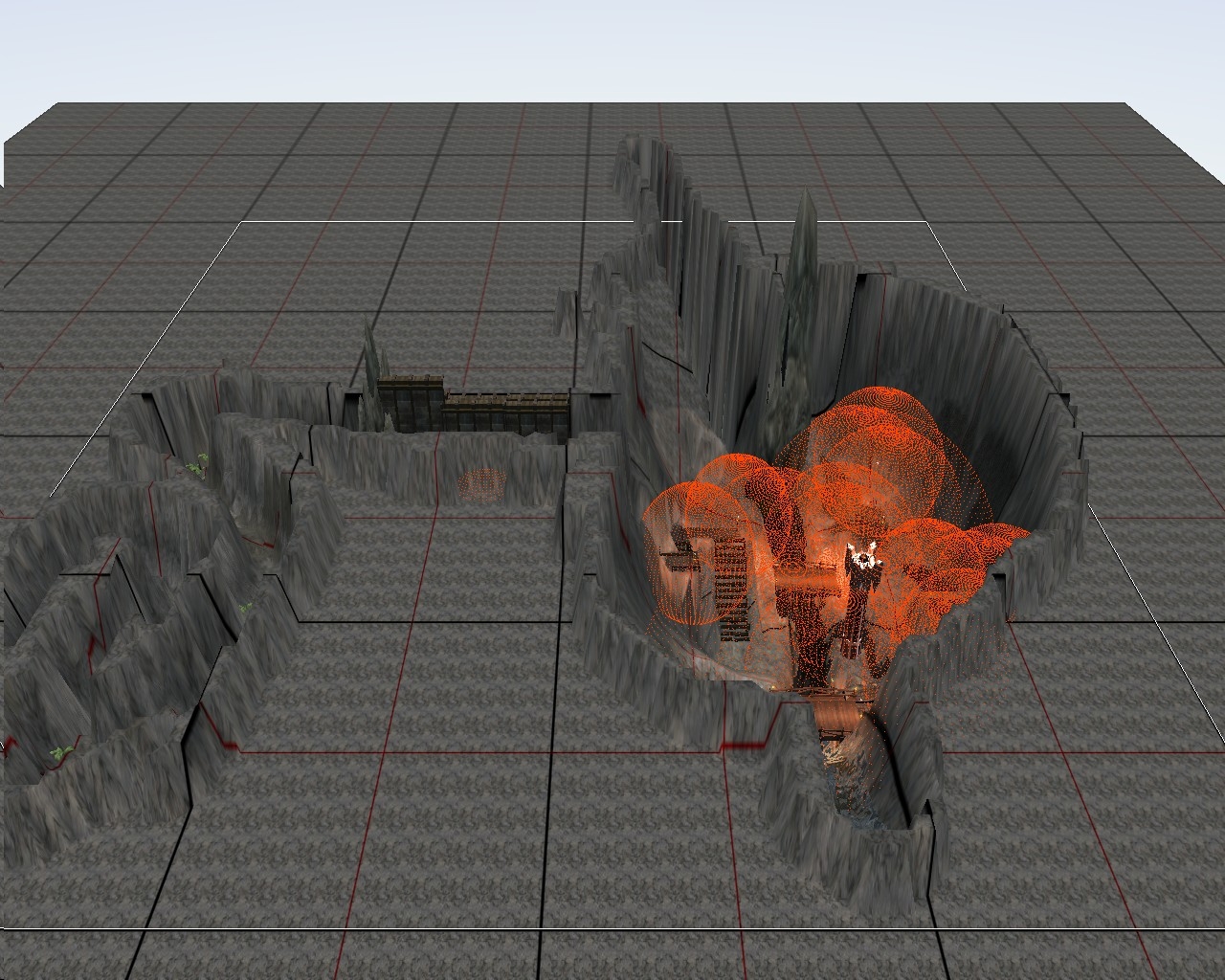
Task: Select the pale sky background area
Action: (x=612, y=48)
